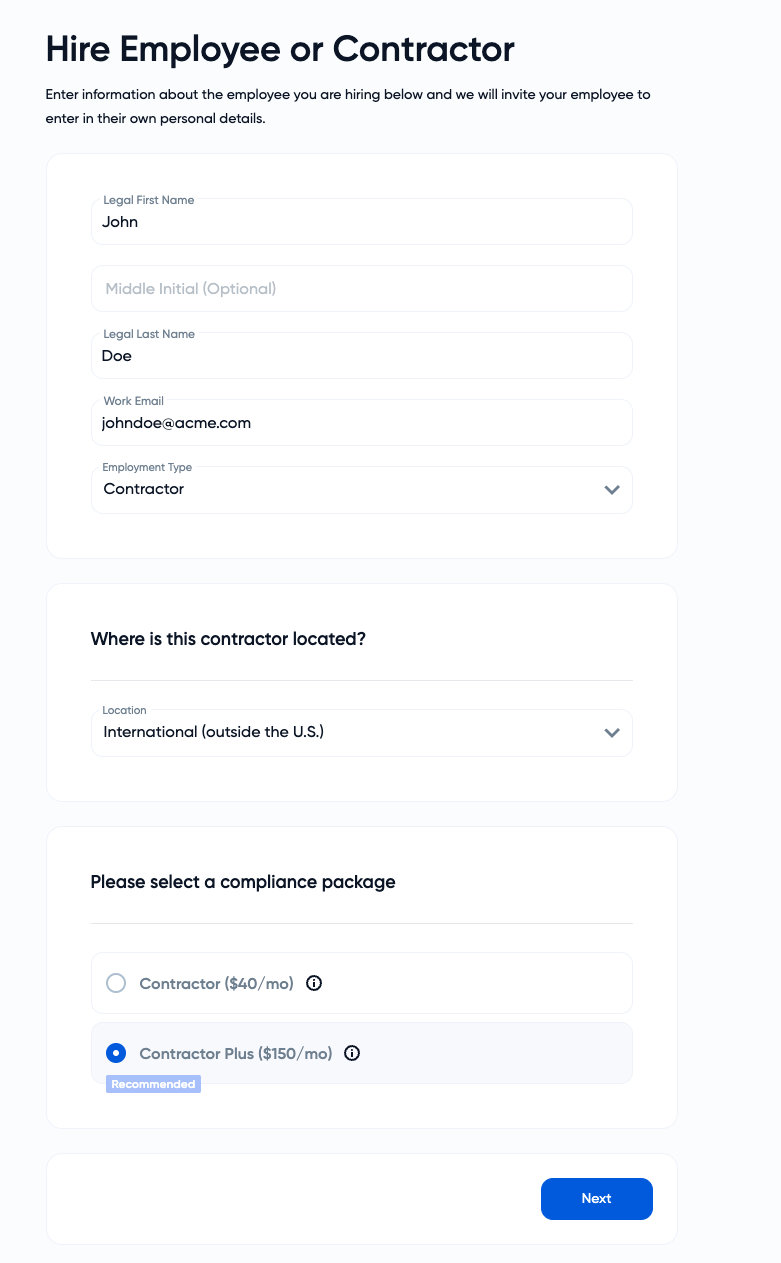Click the Work Email input field

pyautogui.click(x=360, y=423)
